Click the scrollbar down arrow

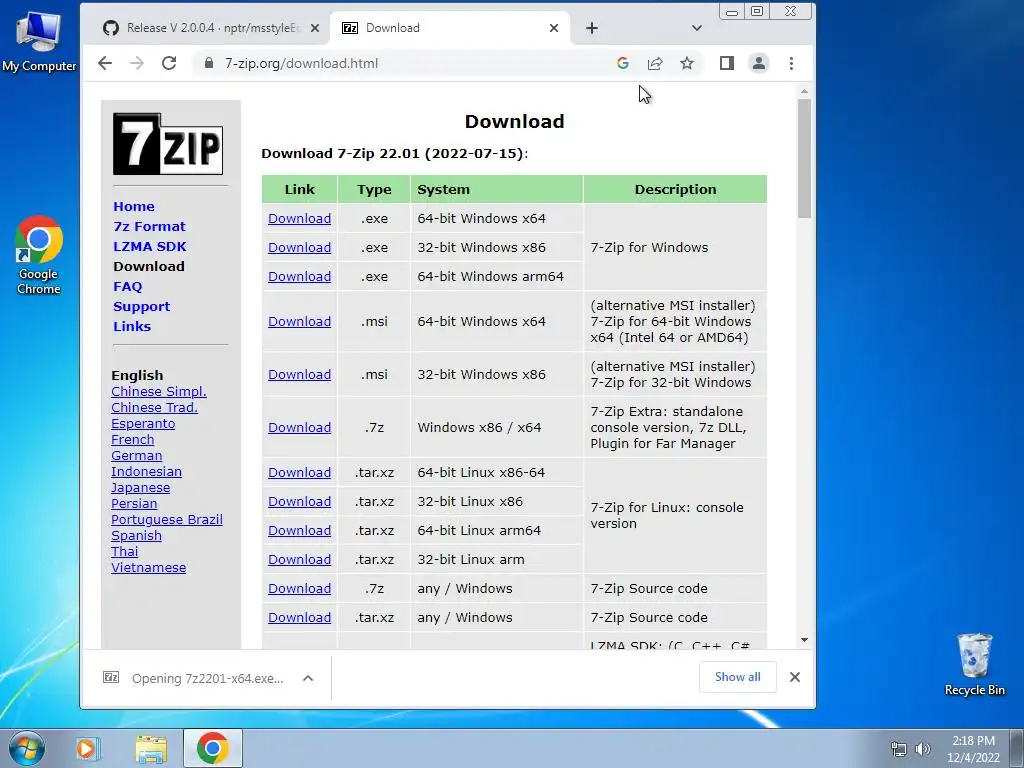coord(804,641)
